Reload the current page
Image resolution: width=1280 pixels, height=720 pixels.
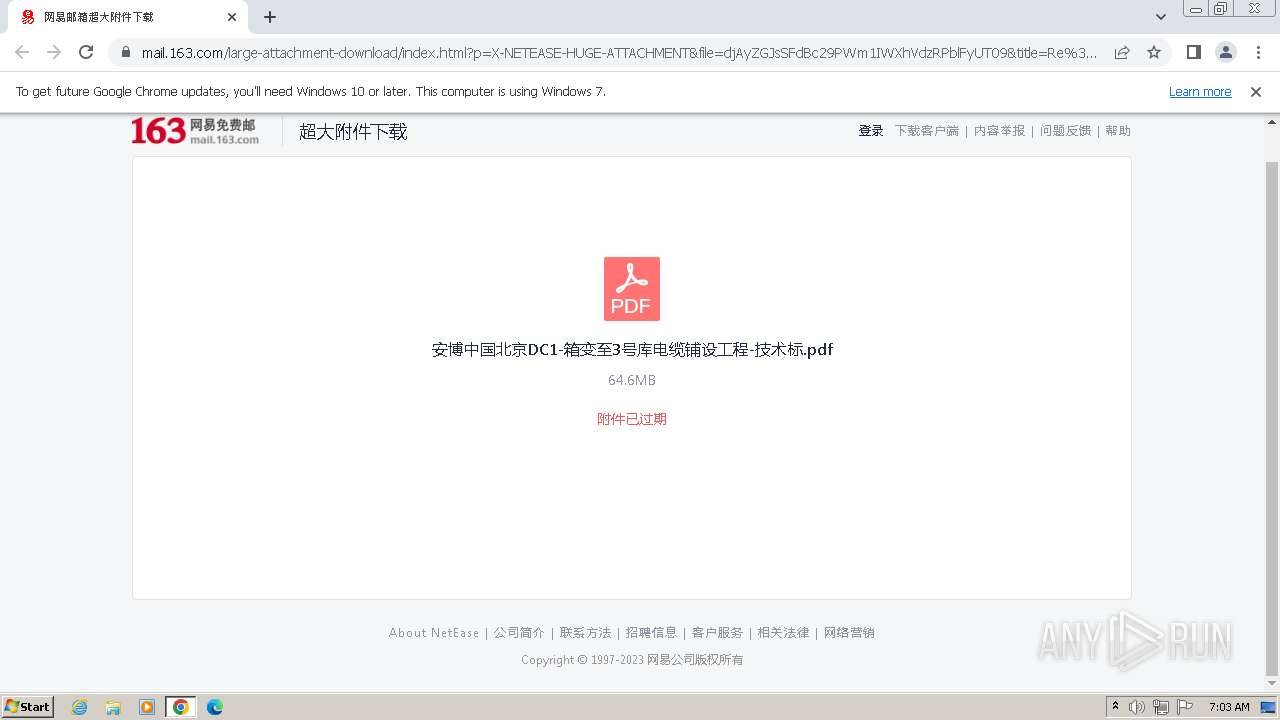click(x=86, y=52)
